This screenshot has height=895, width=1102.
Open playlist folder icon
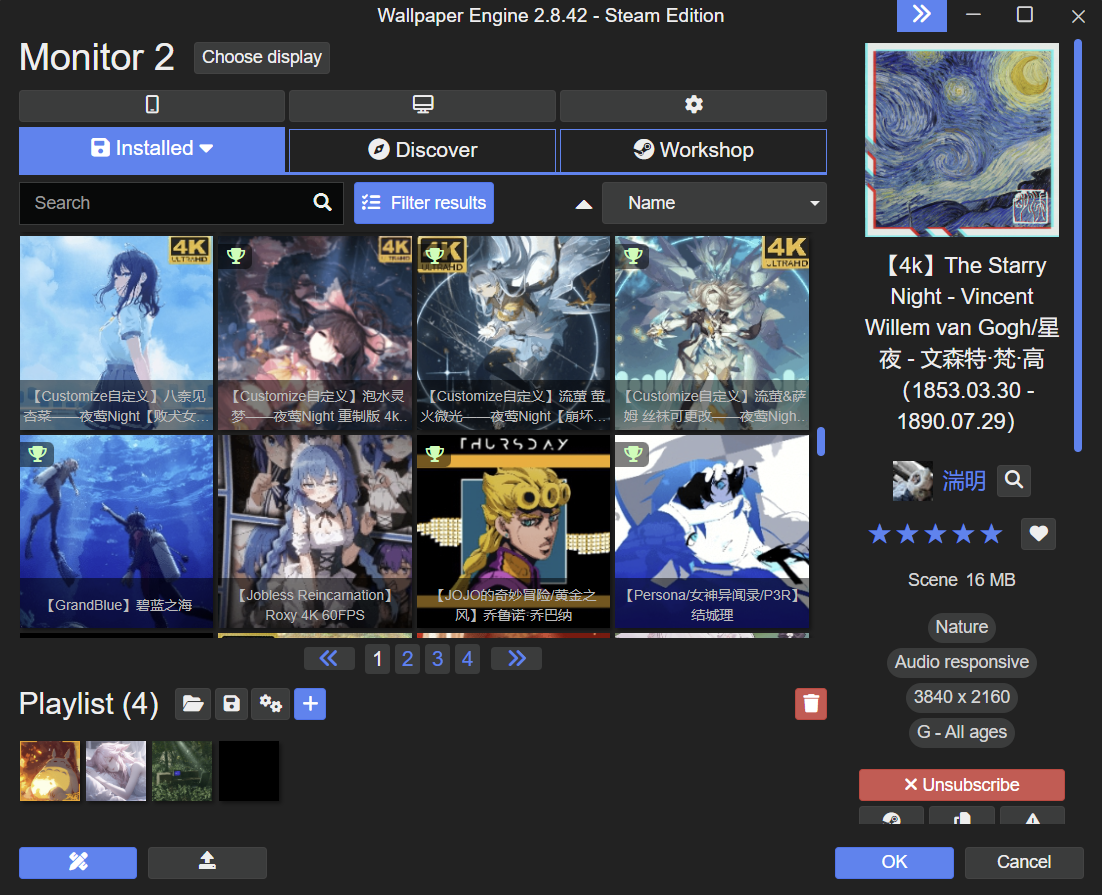coord(193,704)
